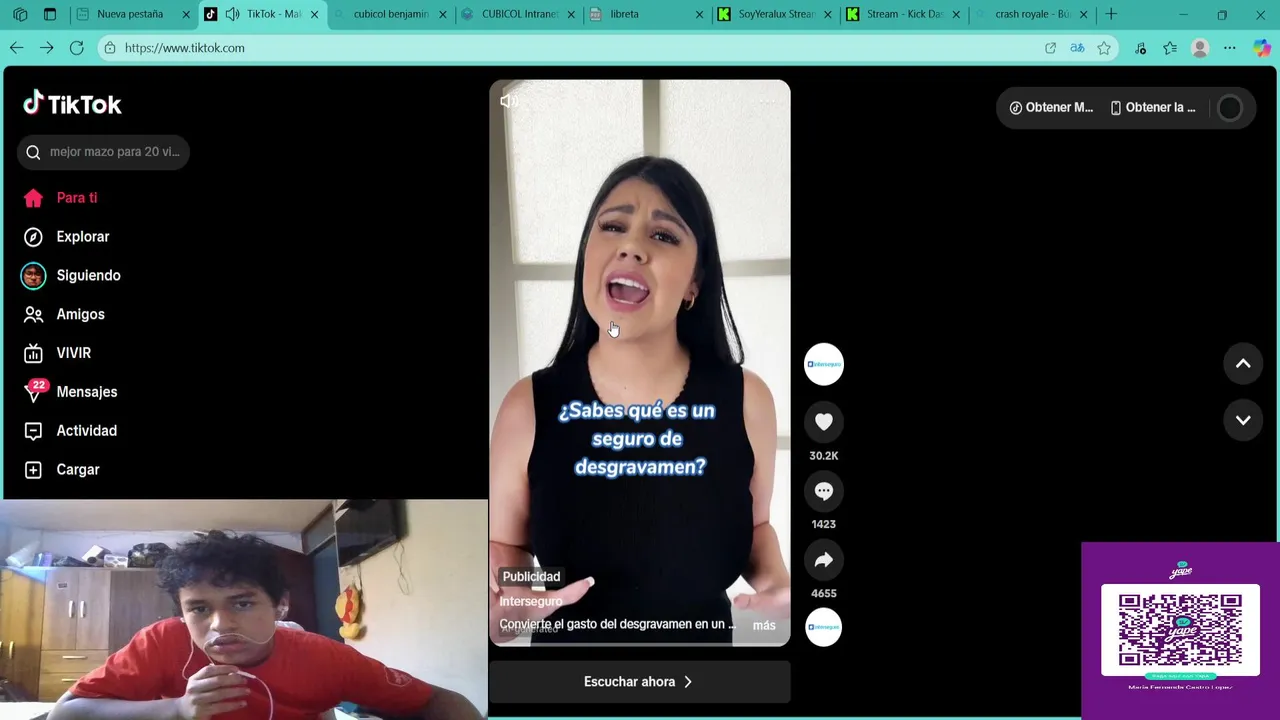
Task: Add page to favorites star
Action: point(1104,48)
